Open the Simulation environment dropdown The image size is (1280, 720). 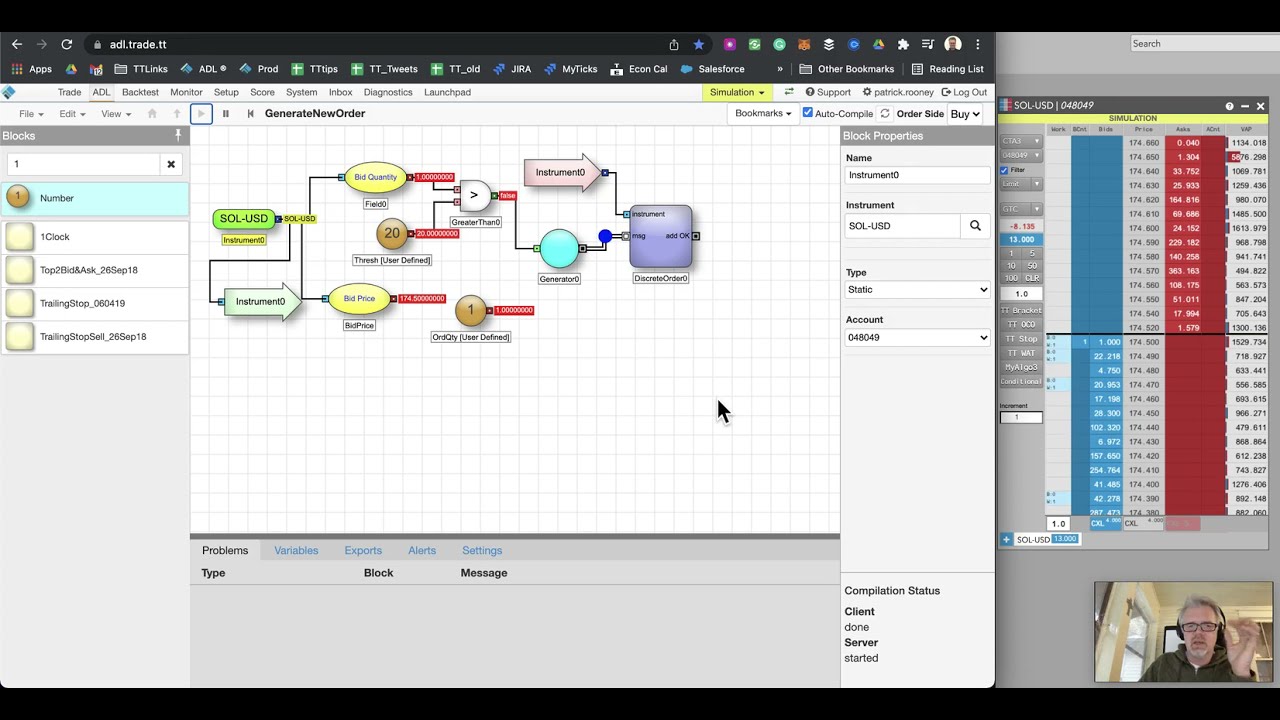pyautogui.click(x=737, y=92)
